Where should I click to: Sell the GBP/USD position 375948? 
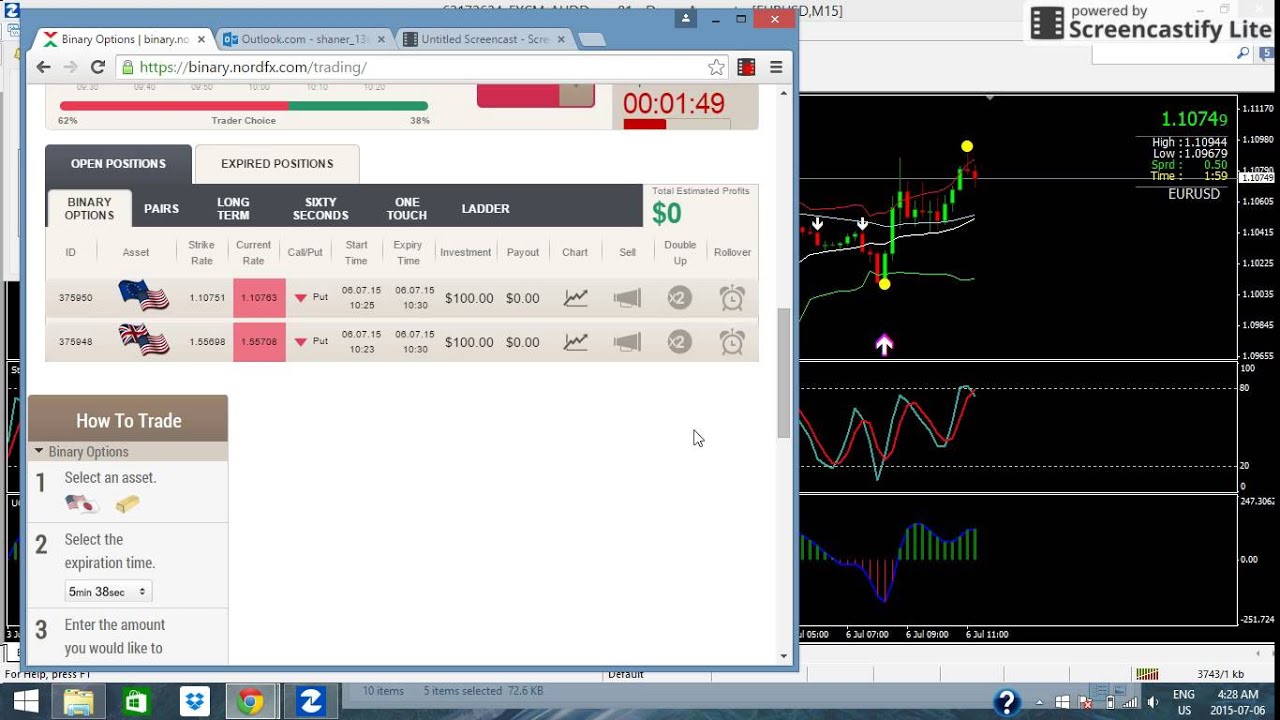(x=627, y=342)
